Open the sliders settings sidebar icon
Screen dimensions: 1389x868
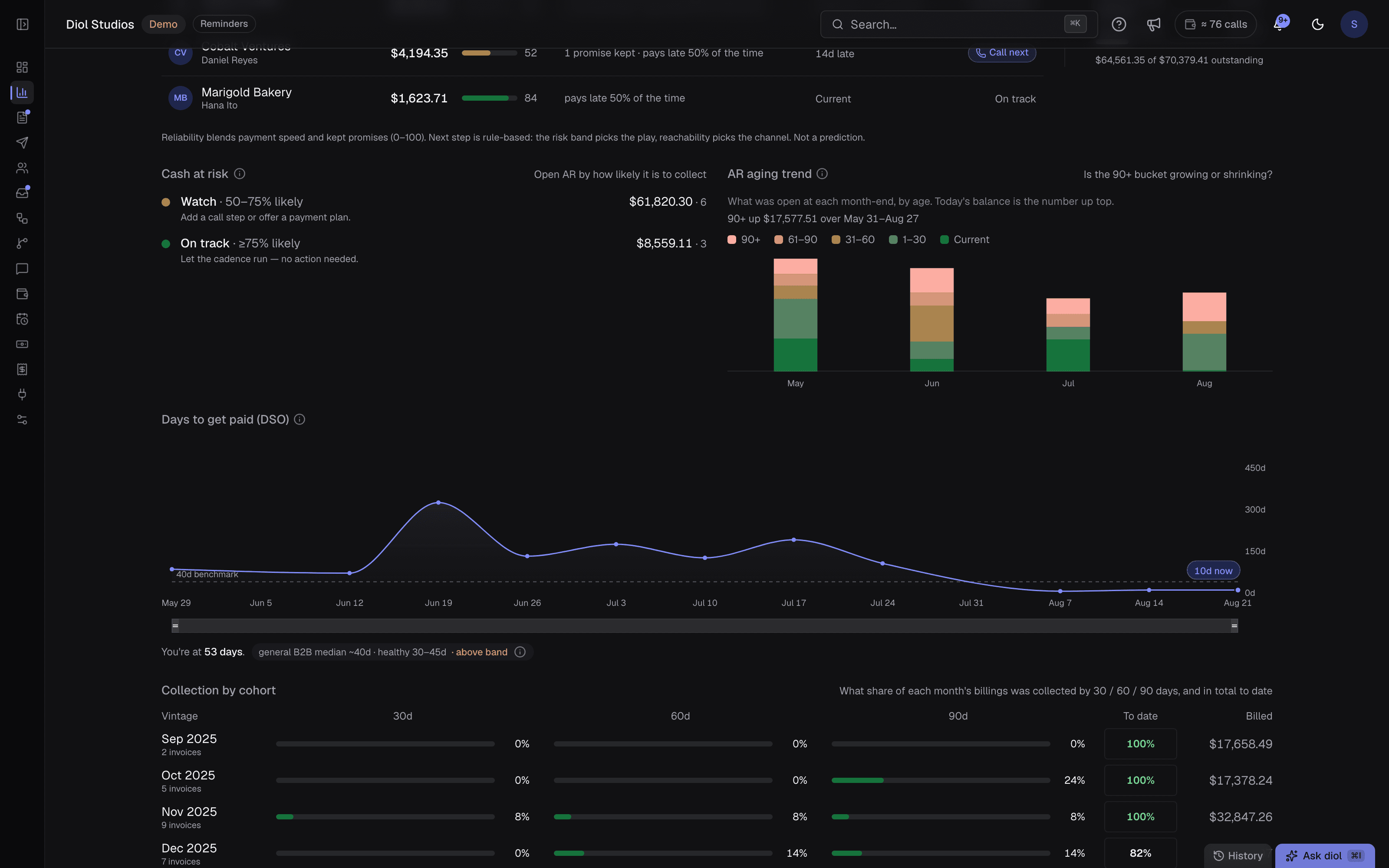(x=22, y=420)
